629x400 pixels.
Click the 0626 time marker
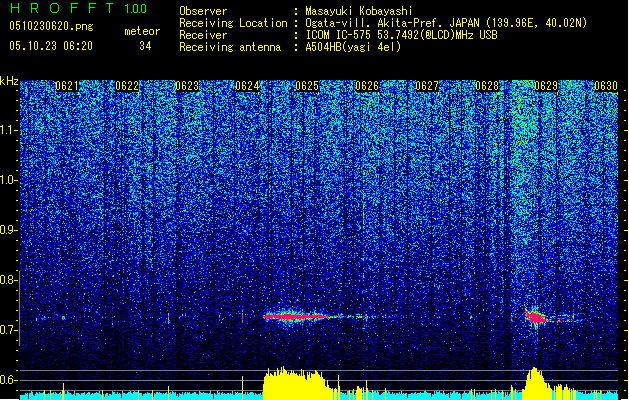tap(367, 86)
